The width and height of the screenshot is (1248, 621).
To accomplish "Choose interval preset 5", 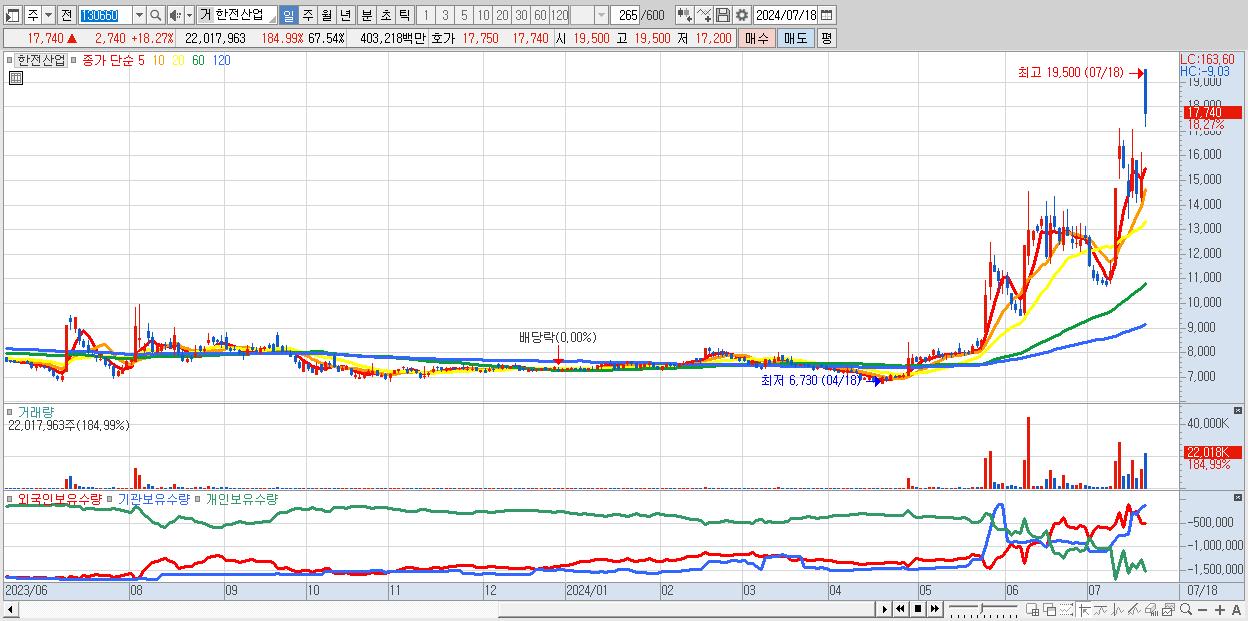I will 464,15.
